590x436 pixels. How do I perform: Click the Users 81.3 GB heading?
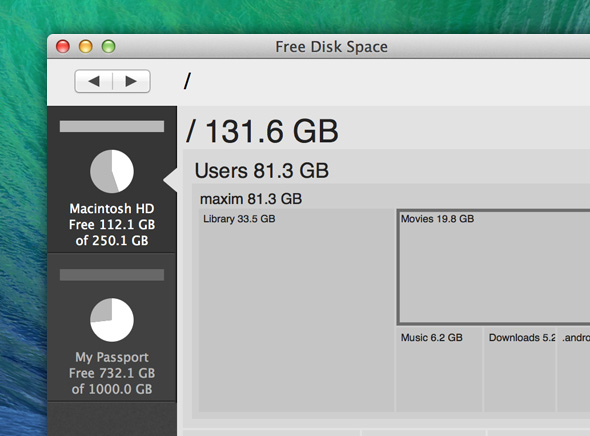262,170
